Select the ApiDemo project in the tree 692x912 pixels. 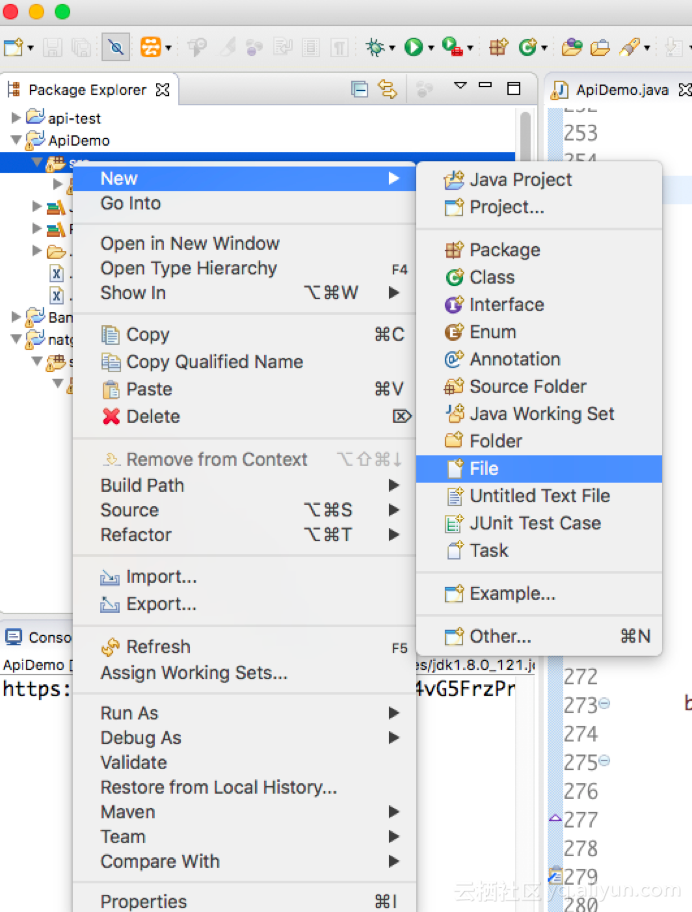tap(79, 140)
